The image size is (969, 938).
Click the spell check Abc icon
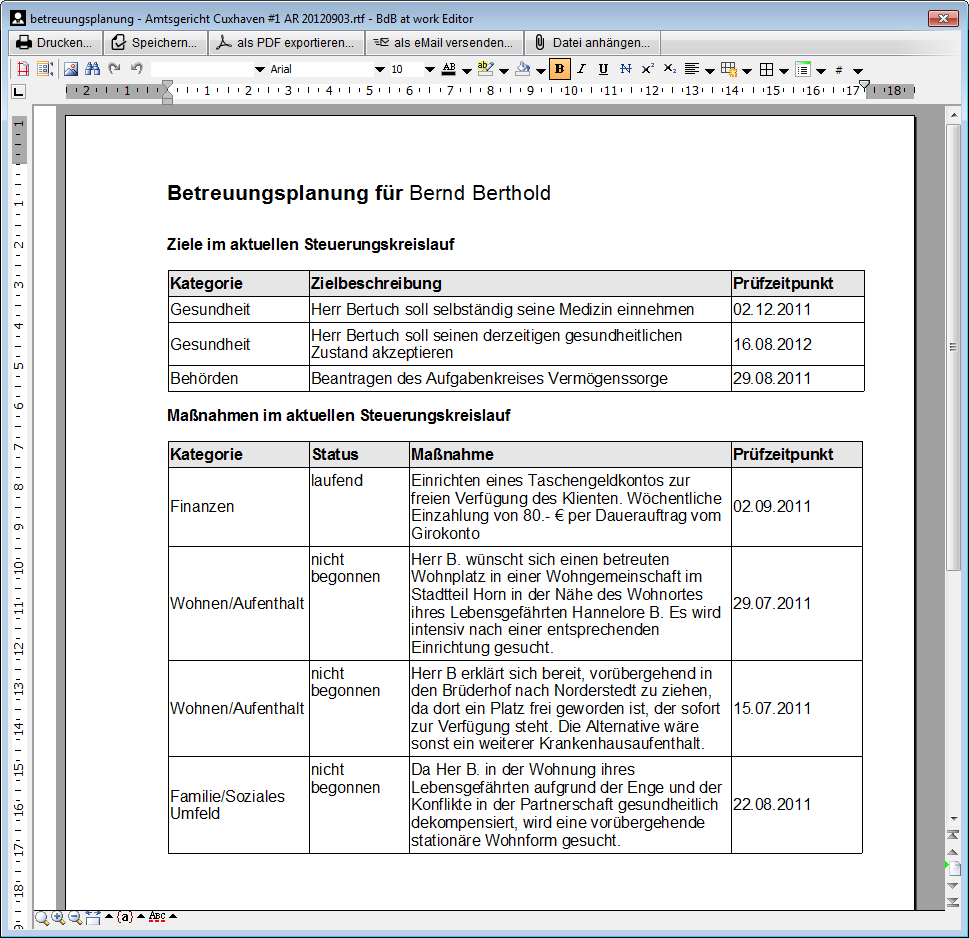click(157, 916)
